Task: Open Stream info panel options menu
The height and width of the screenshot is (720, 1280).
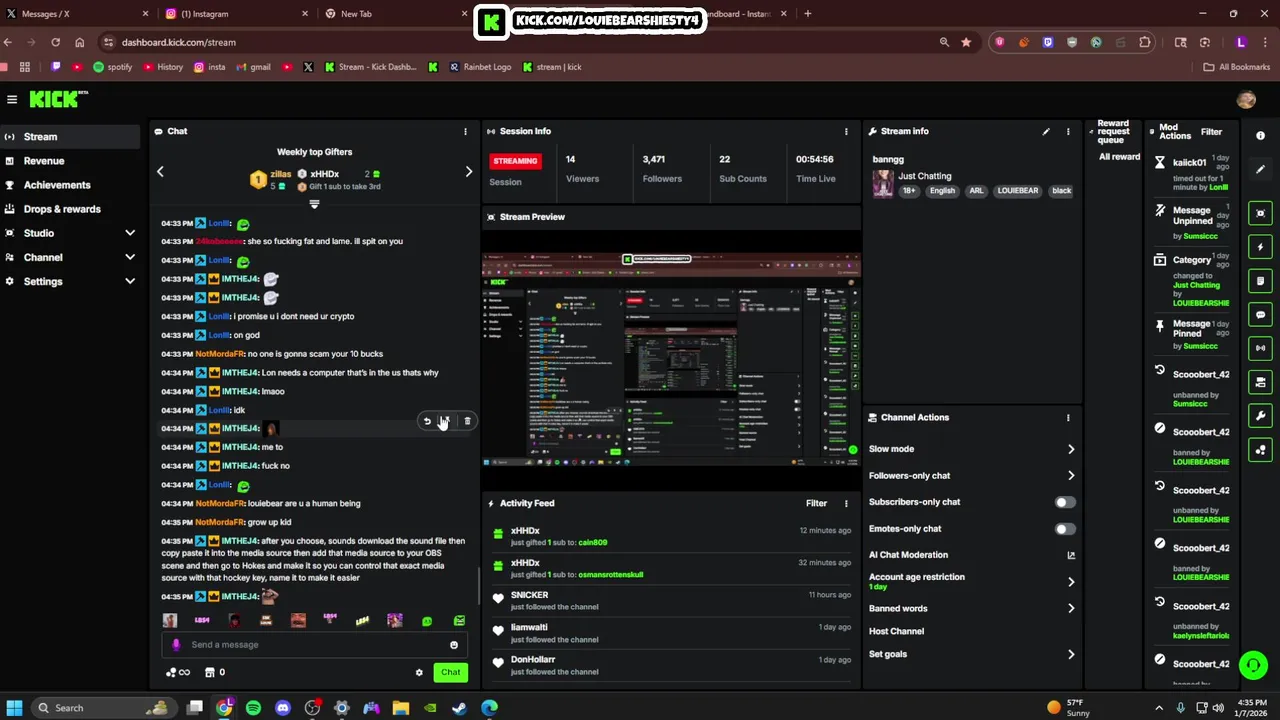Action: (1068, 131)
